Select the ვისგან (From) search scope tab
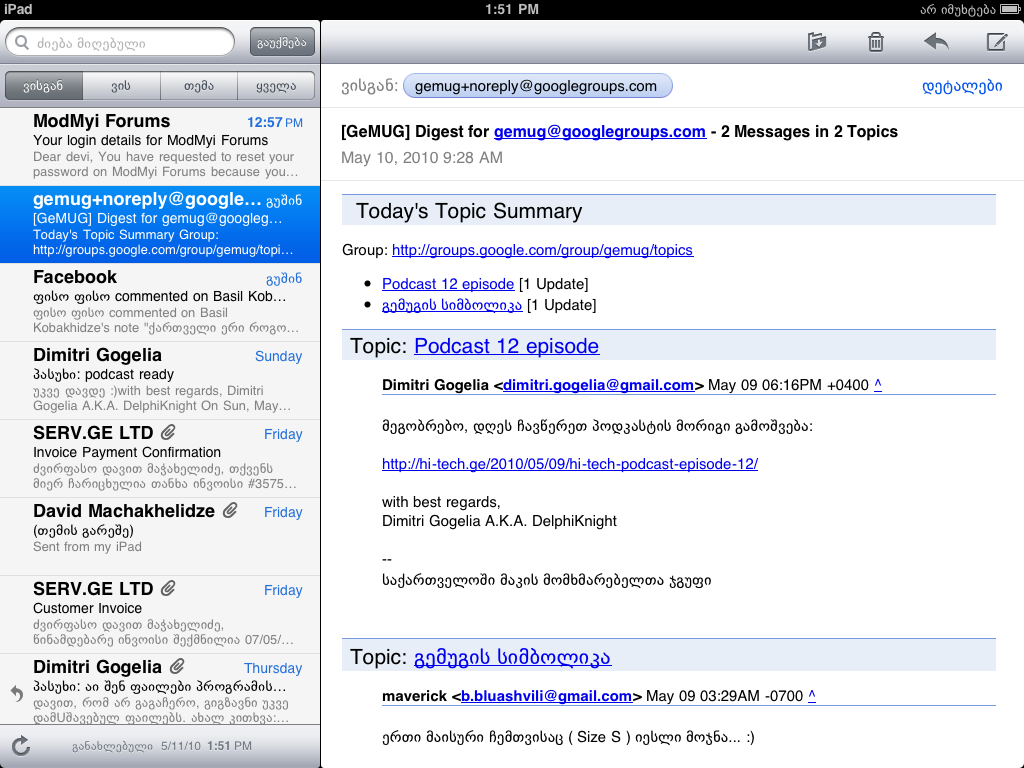The image size is (1024, 768). [43, 86]
